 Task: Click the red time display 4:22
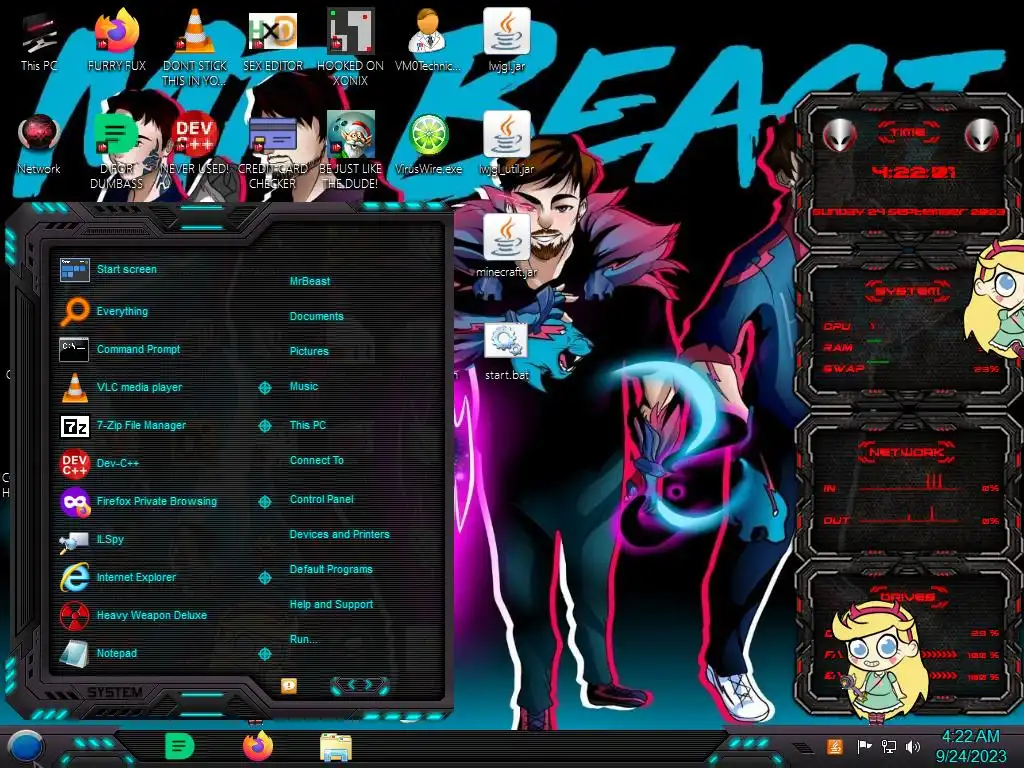click(x=914, y=172)
